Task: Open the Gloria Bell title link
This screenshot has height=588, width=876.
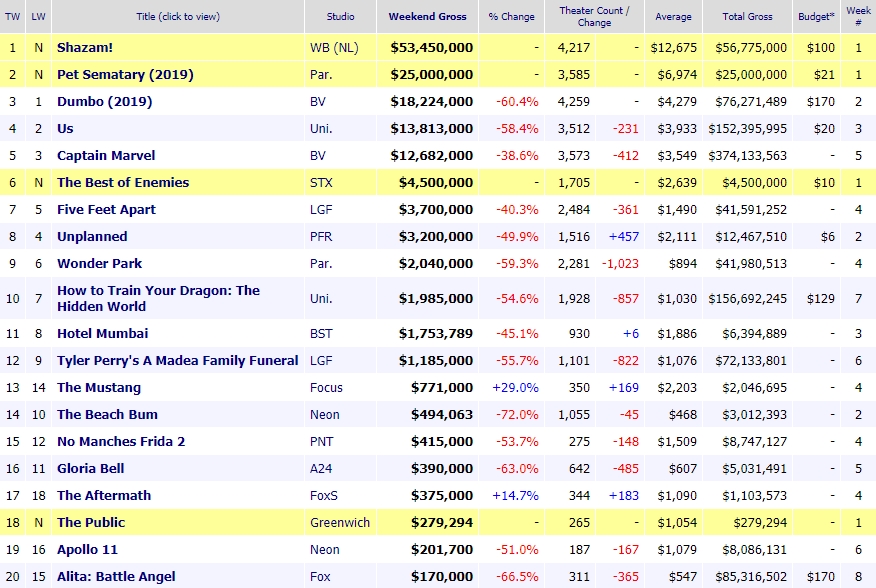Action: click(91, 468)
